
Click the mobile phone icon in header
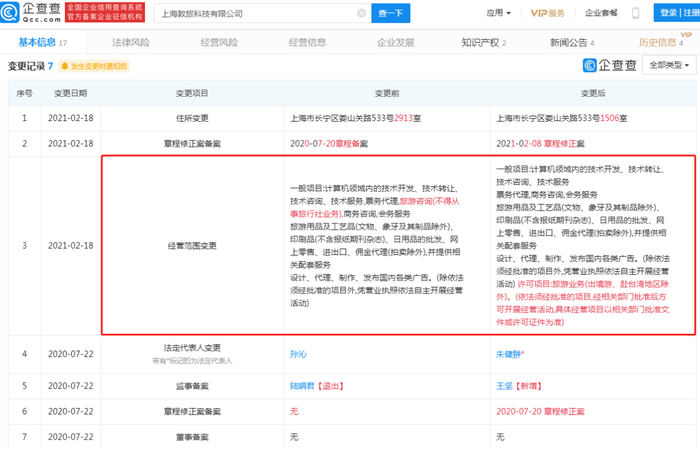pyautogui.click(x=636, y=13)
